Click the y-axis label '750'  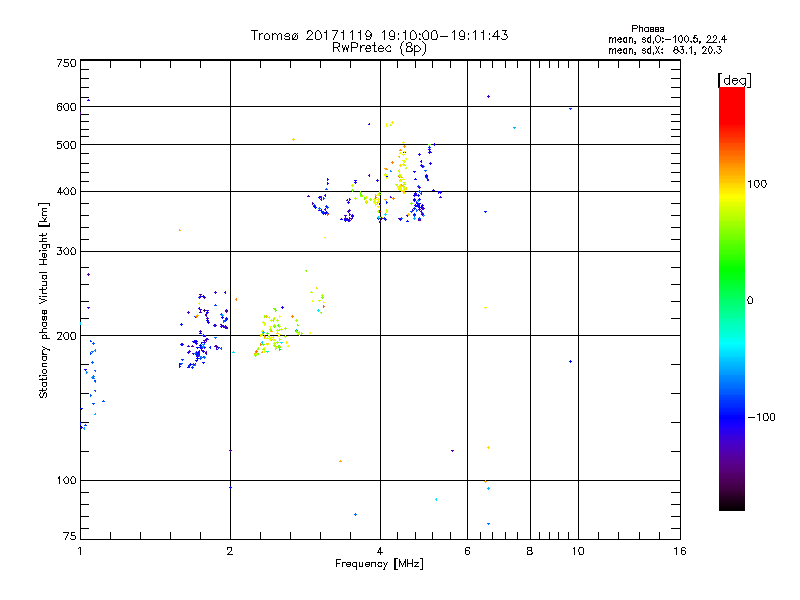(66, 63)
